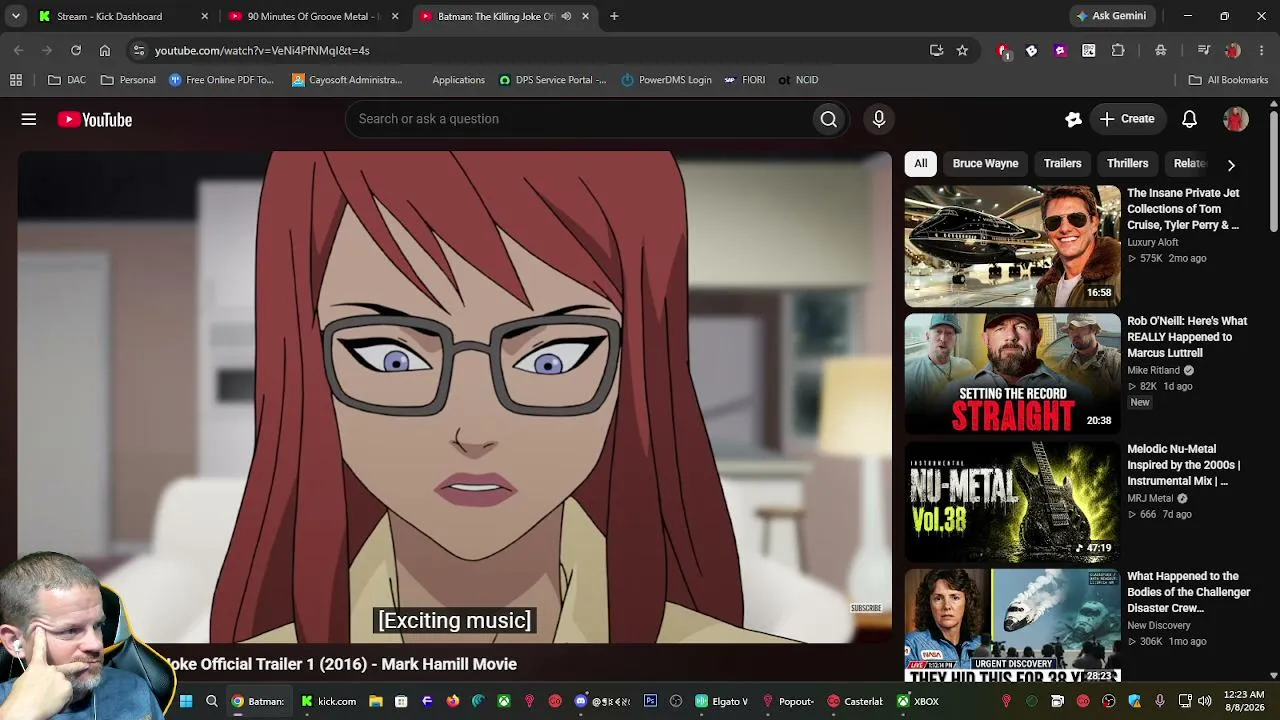The height and width of the screenshot is (720, 1280).
Task: Navigate back in the browser
Action: click(x=19, y=50)
